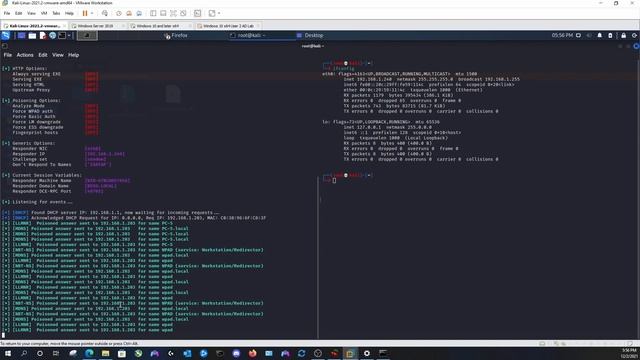Viewport: 640px width, 360px height.
Task: Click the Send Ctrl+Alt+Del toolbar icon
Action: (x=105, y=13)
